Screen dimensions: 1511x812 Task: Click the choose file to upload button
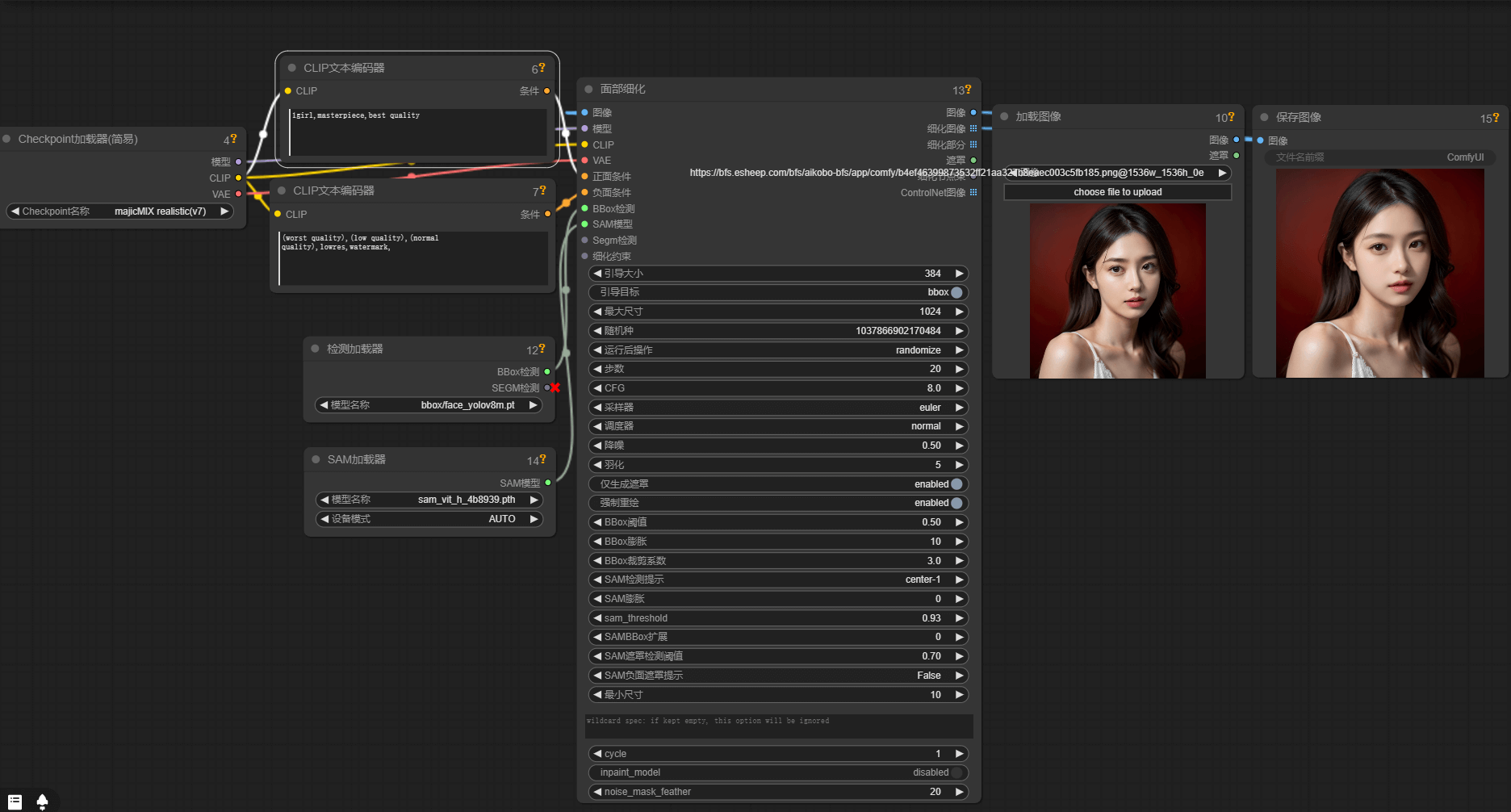pos(1118,192)
